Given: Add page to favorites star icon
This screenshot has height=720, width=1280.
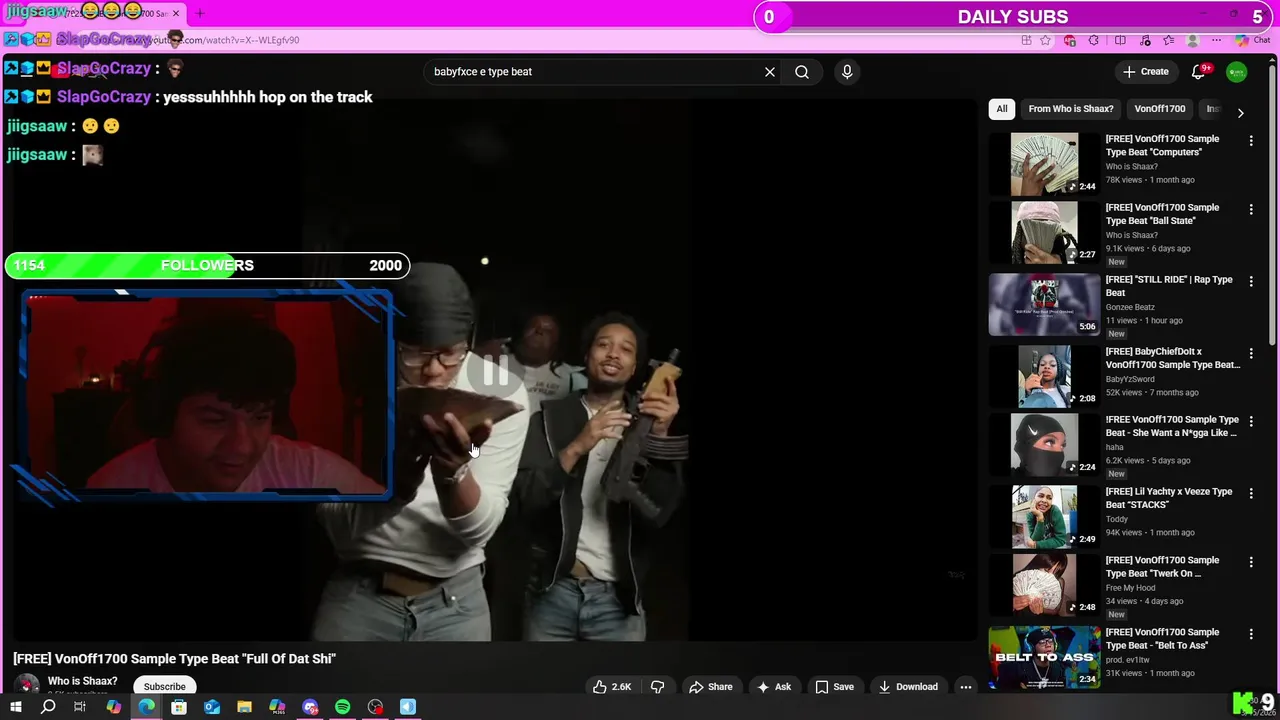Looking at the screenshot, I should (1046, 40).
